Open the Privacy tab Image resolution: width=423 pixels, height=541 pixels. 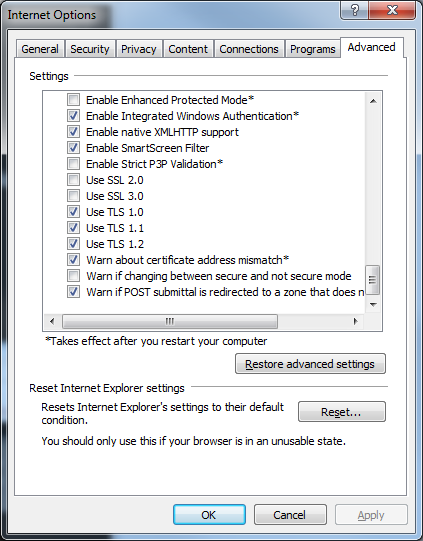pyautogui.click(x=139, y=49)
